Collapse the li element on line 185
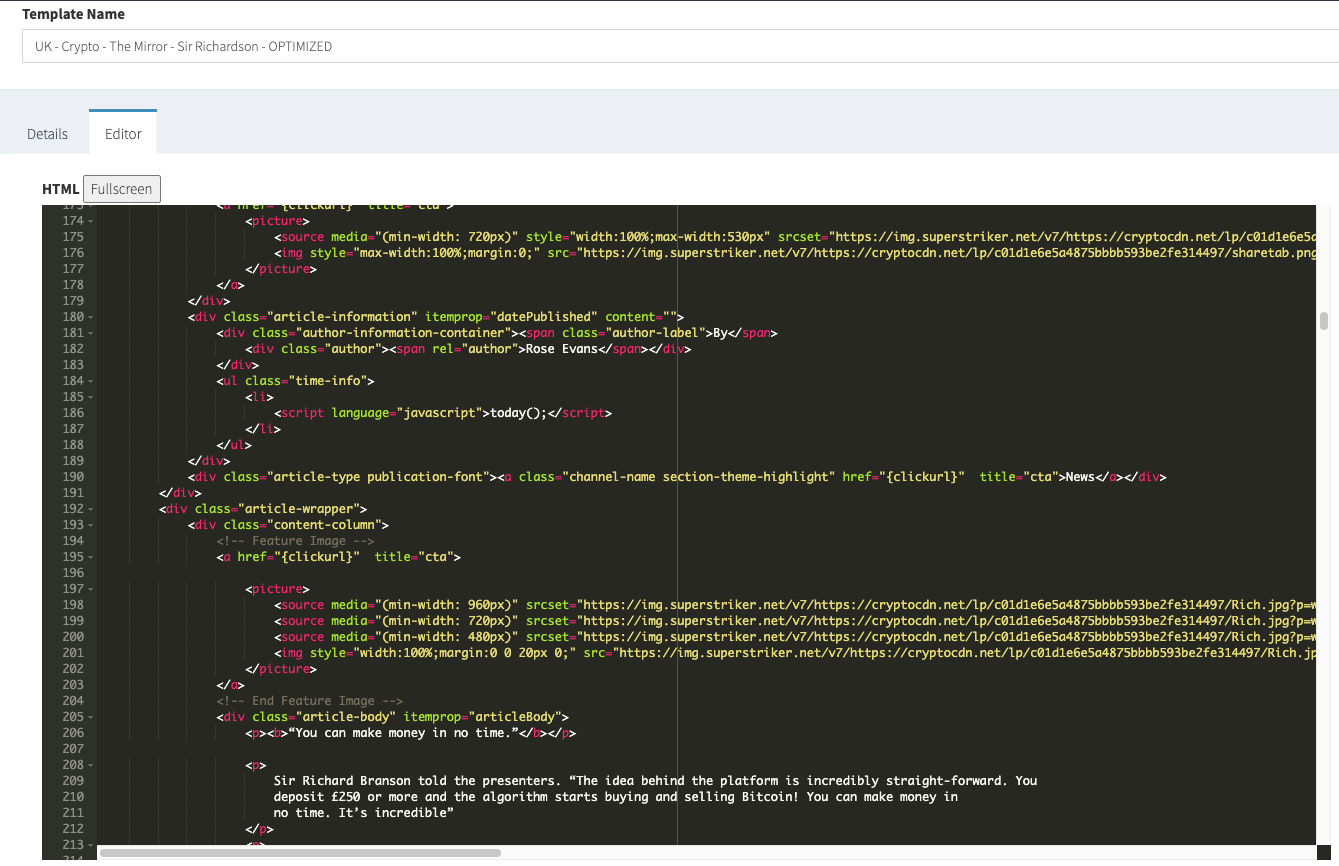Image resolution: width=1339 pixels, height=866 pixels. tap(90, 397)
